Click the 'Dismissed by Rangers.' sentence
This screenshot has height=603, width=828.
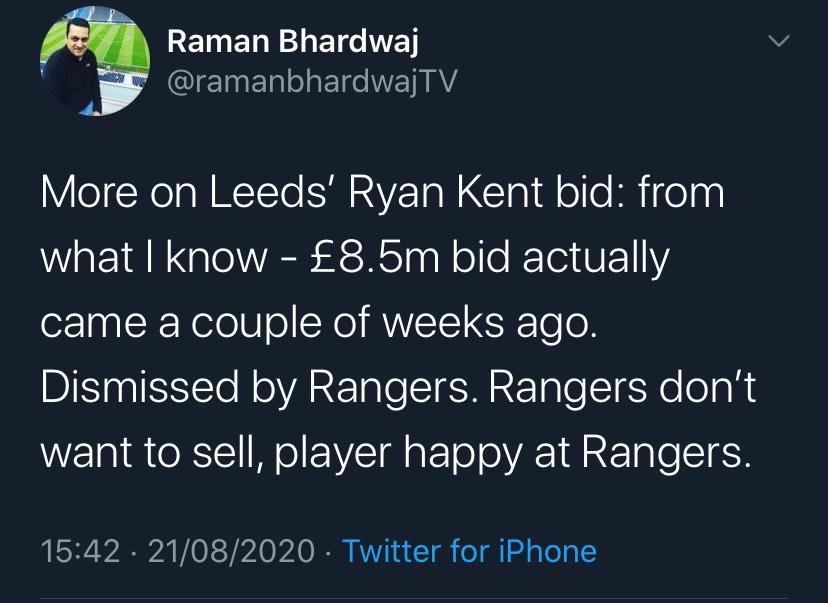(256, 389)
